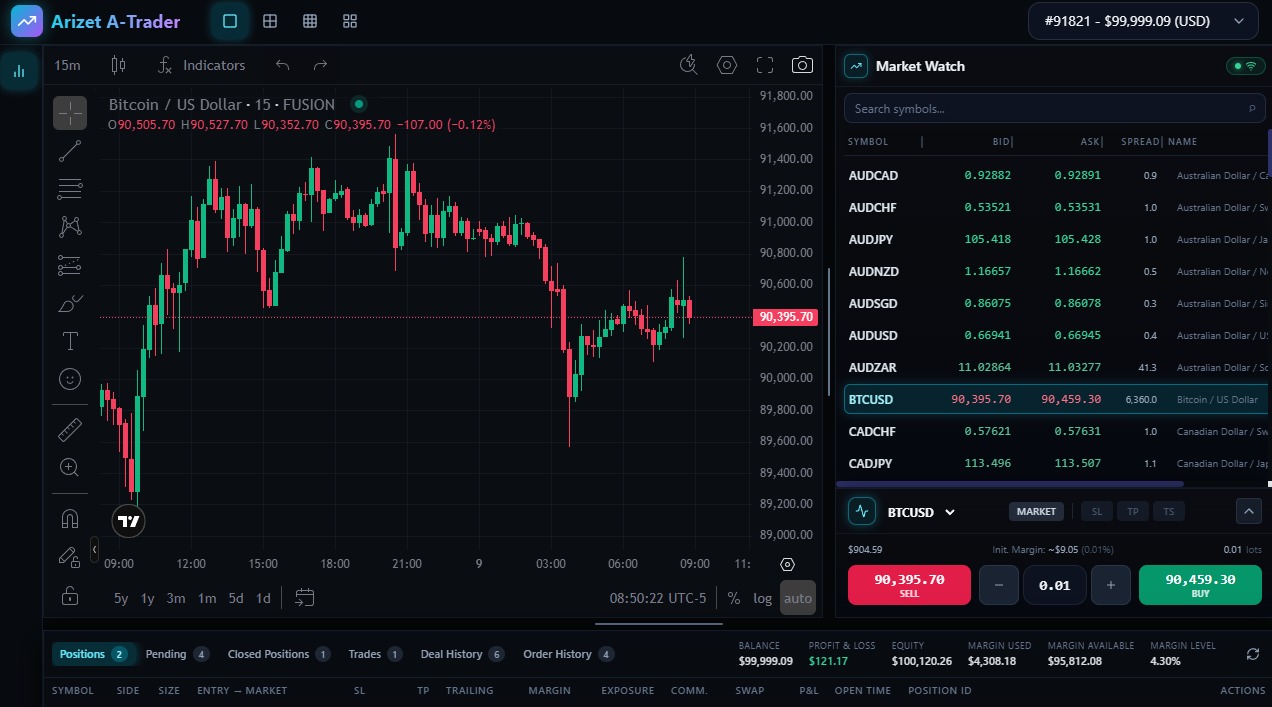The width and height of the screenshot is (1272, 707).
Task: Open the BTCUSD symbol dropdown in order panel
Action: pyautogui.click(x=920, y=511)
